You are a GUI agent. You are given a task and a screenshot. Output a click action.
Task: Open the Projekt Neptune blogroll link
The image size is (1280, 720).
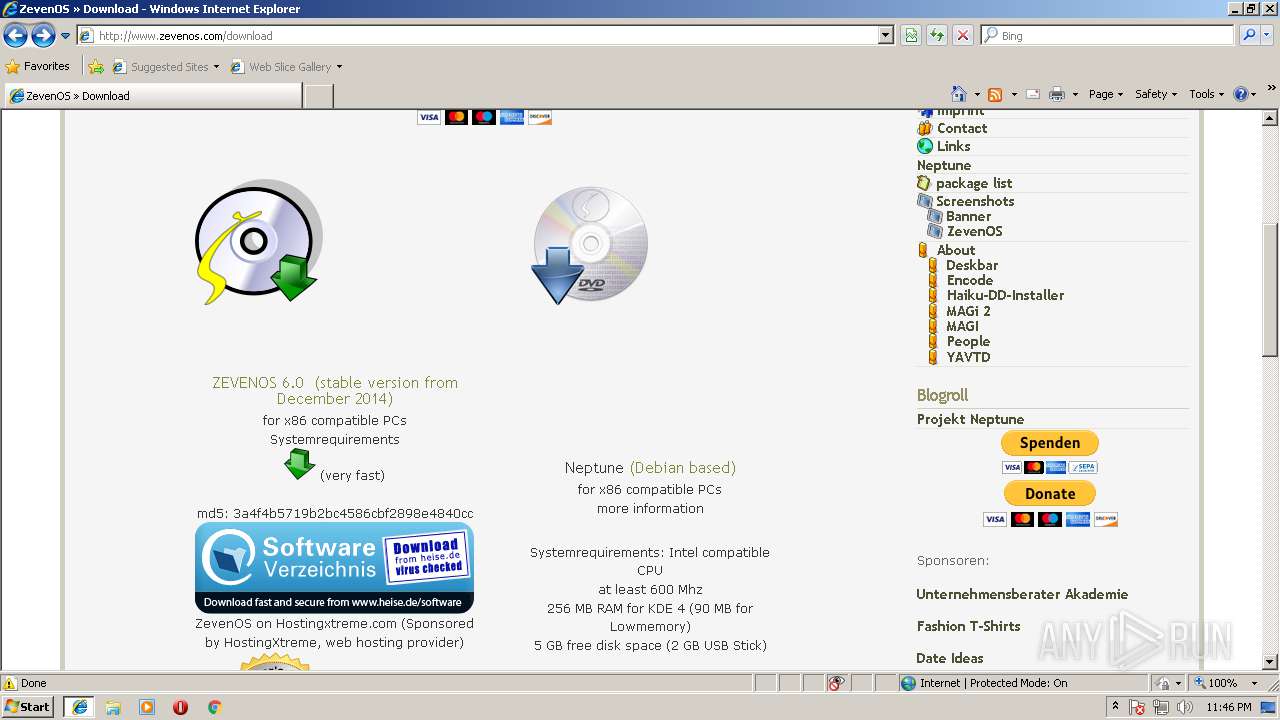click(x=970, y=419)
